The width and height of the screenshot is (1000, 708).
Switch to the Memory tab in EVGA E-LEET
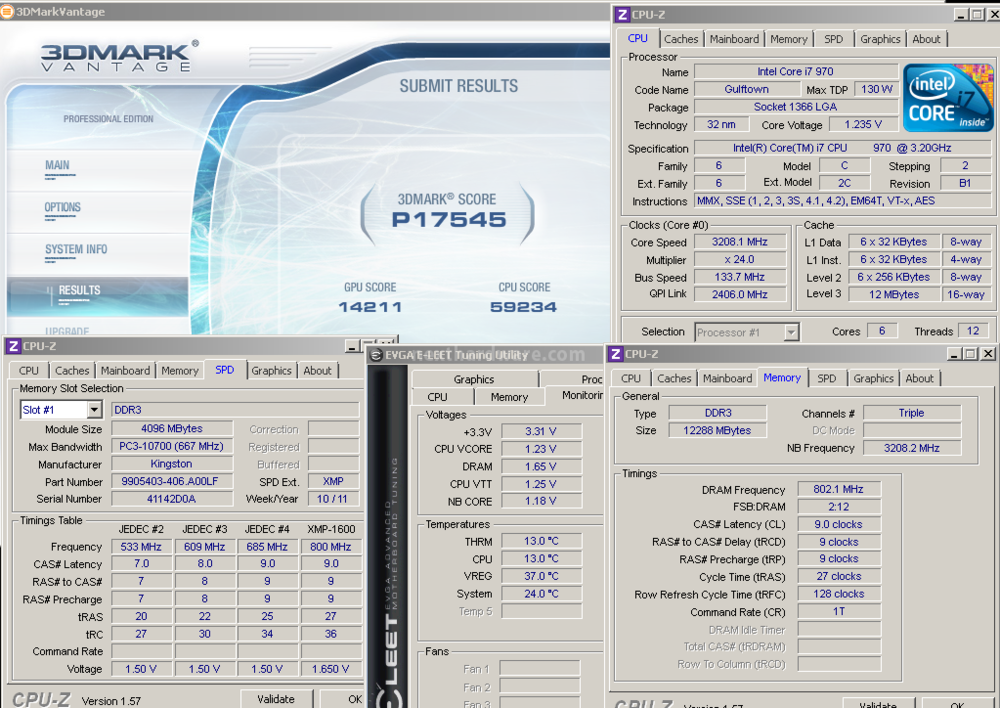510,397
